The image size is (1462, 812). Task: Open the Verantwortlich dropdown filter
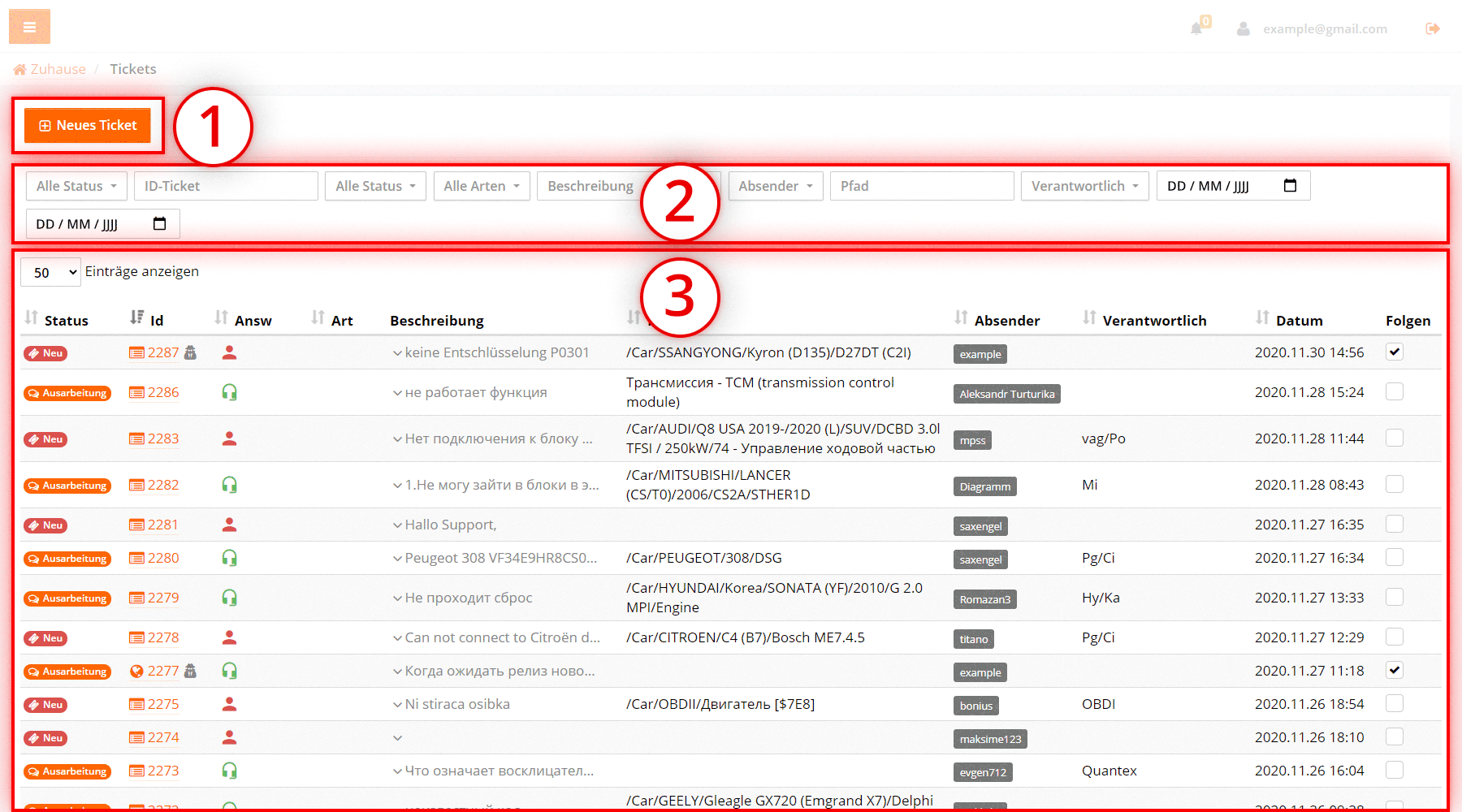pos(1084,186)
